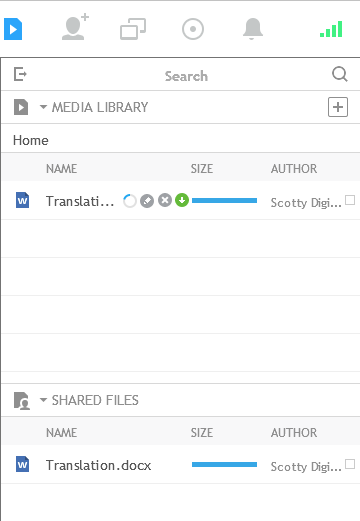The width and height of the screenshot is (360, 521).
Task: Check the green signal strength indicator
Action: coord(331,29)
